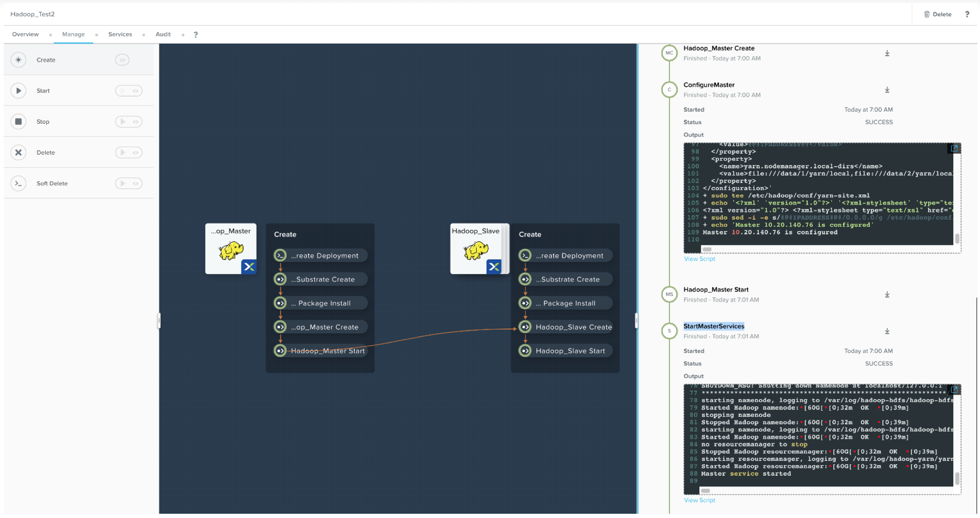This screenshot has width=980, height=518.
Task: Collapse the left action panel handle
Action: click(x=159, y=321)
